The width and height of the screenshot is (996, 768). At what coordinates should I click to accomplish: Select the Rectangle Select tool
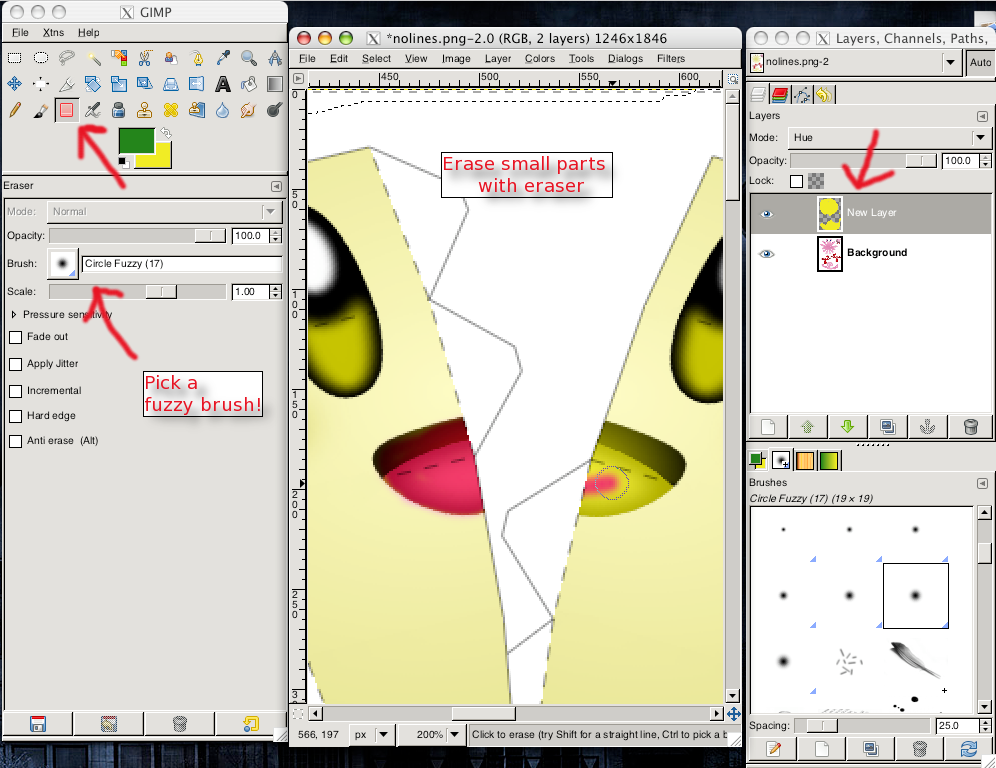pos(15,58)
